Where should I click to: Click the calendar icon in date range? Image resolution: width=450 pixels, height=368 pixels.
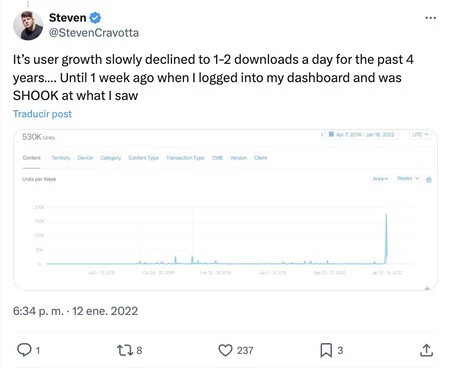(331, 134)
